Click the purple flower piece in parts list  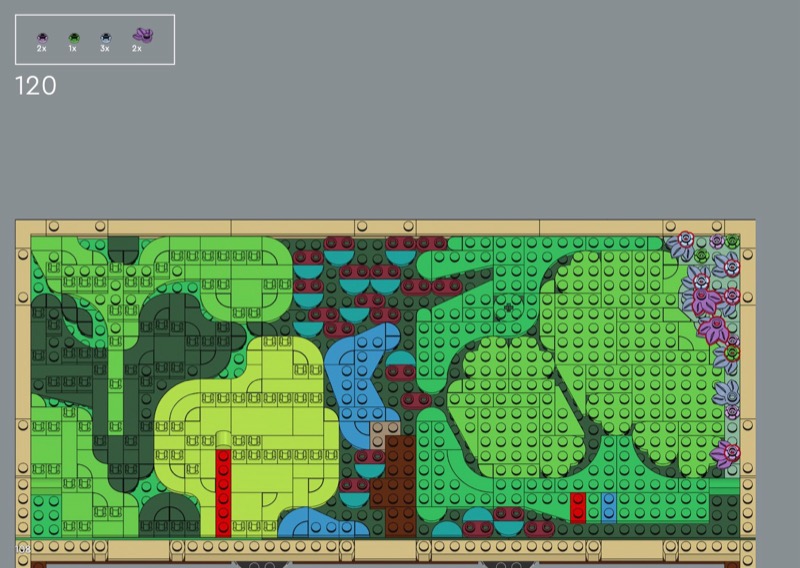(142, 36)
